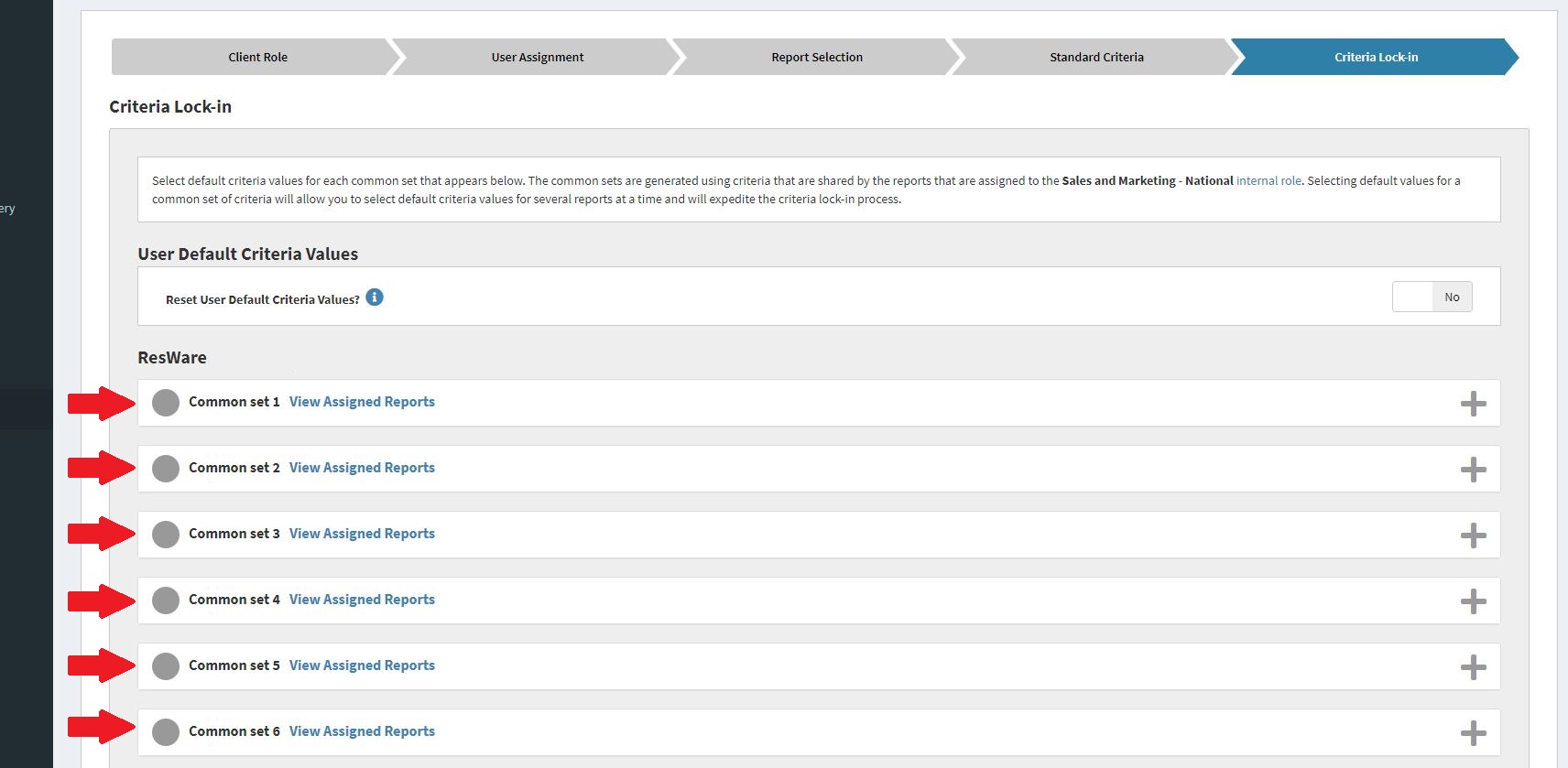Image resolution: width=1568 pixels, height=768 pixels.
Task: Expand Common set 2 with plus icon
Action: click(x=1473, y=470)
